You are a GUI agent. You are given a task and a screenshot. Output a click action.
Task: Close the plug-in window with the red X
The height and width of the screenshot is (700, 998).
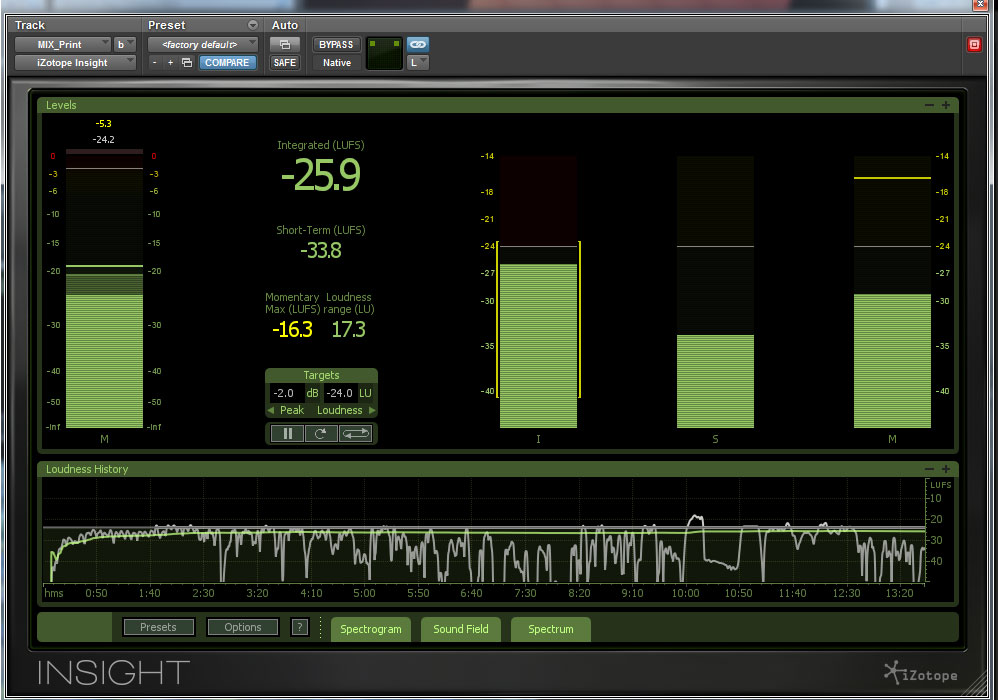click(980, 4)
